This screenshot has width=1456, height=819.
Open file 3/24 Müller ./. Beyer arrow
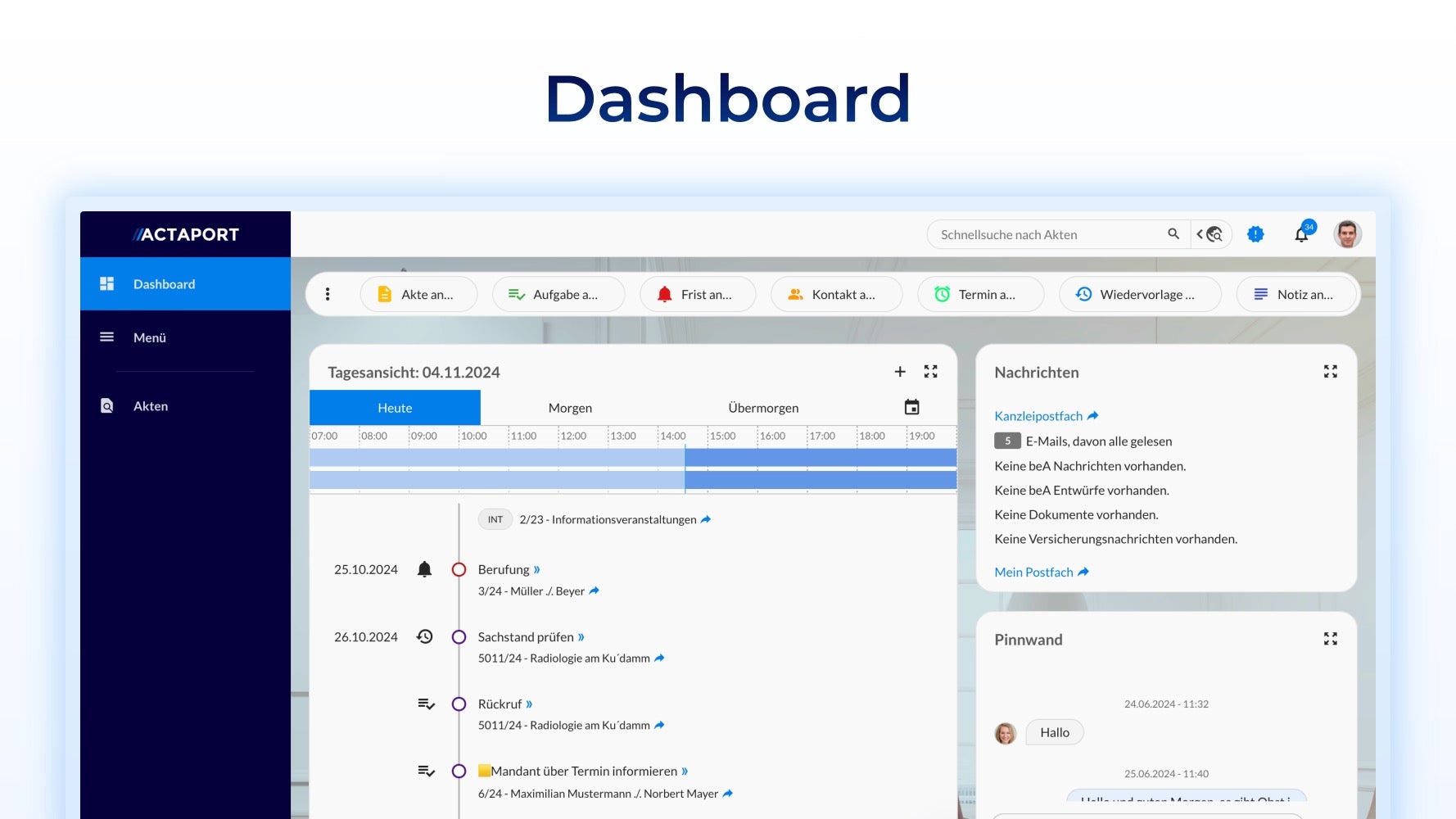(x=595, y=590)
